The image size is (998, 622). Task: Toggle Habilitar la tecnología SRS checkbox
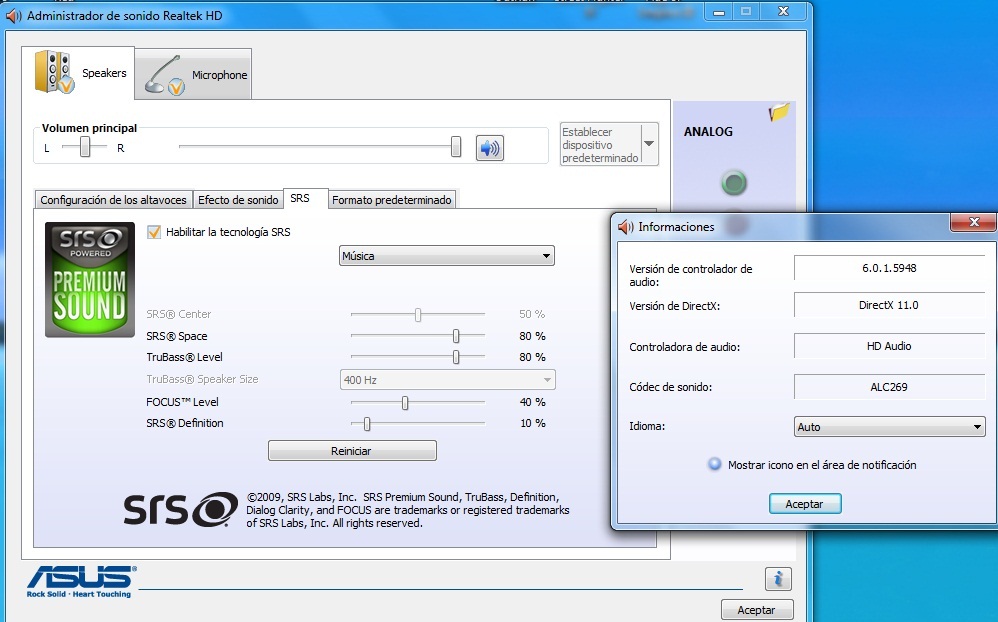(153, 232)
